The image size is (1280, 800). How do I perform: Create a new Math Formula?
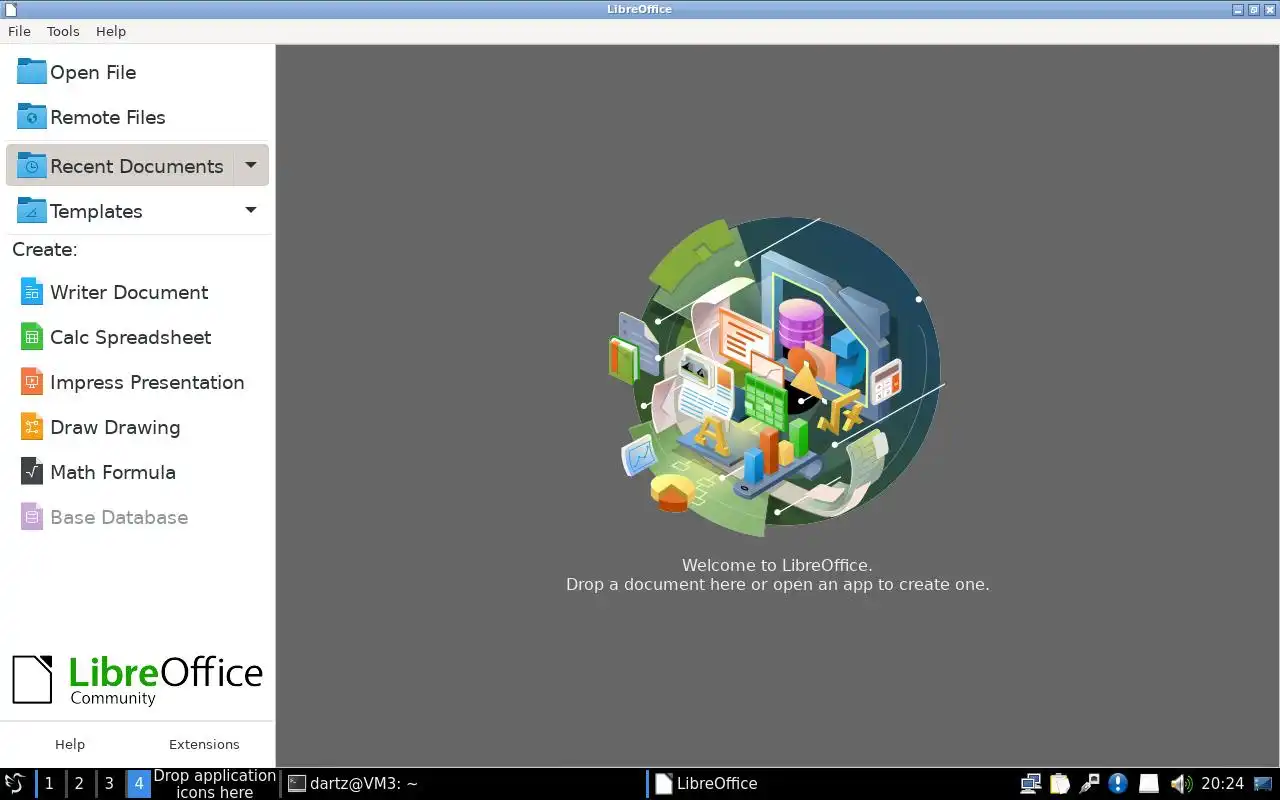coord(113,472)
